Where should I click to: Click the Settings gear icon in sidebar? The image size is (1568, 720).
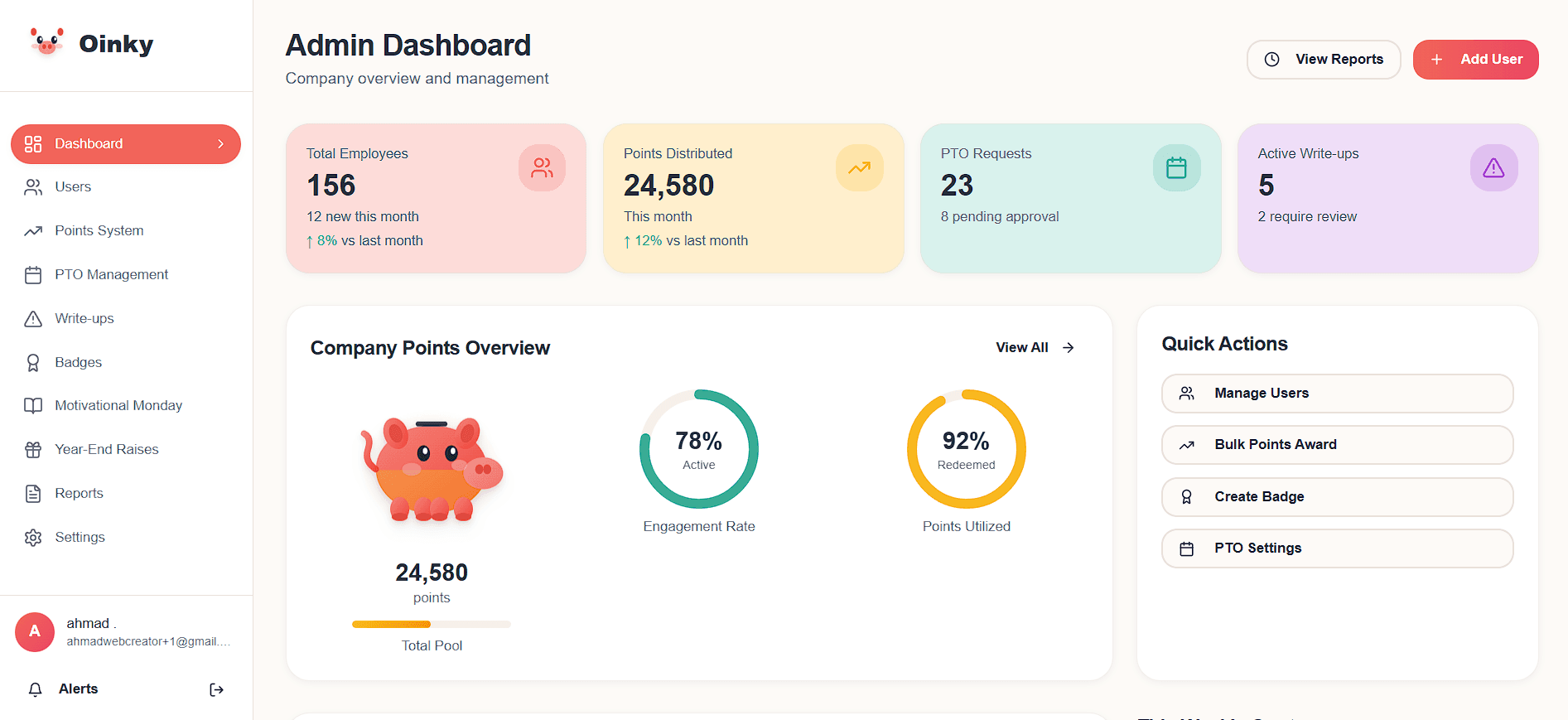click(33, 538)
